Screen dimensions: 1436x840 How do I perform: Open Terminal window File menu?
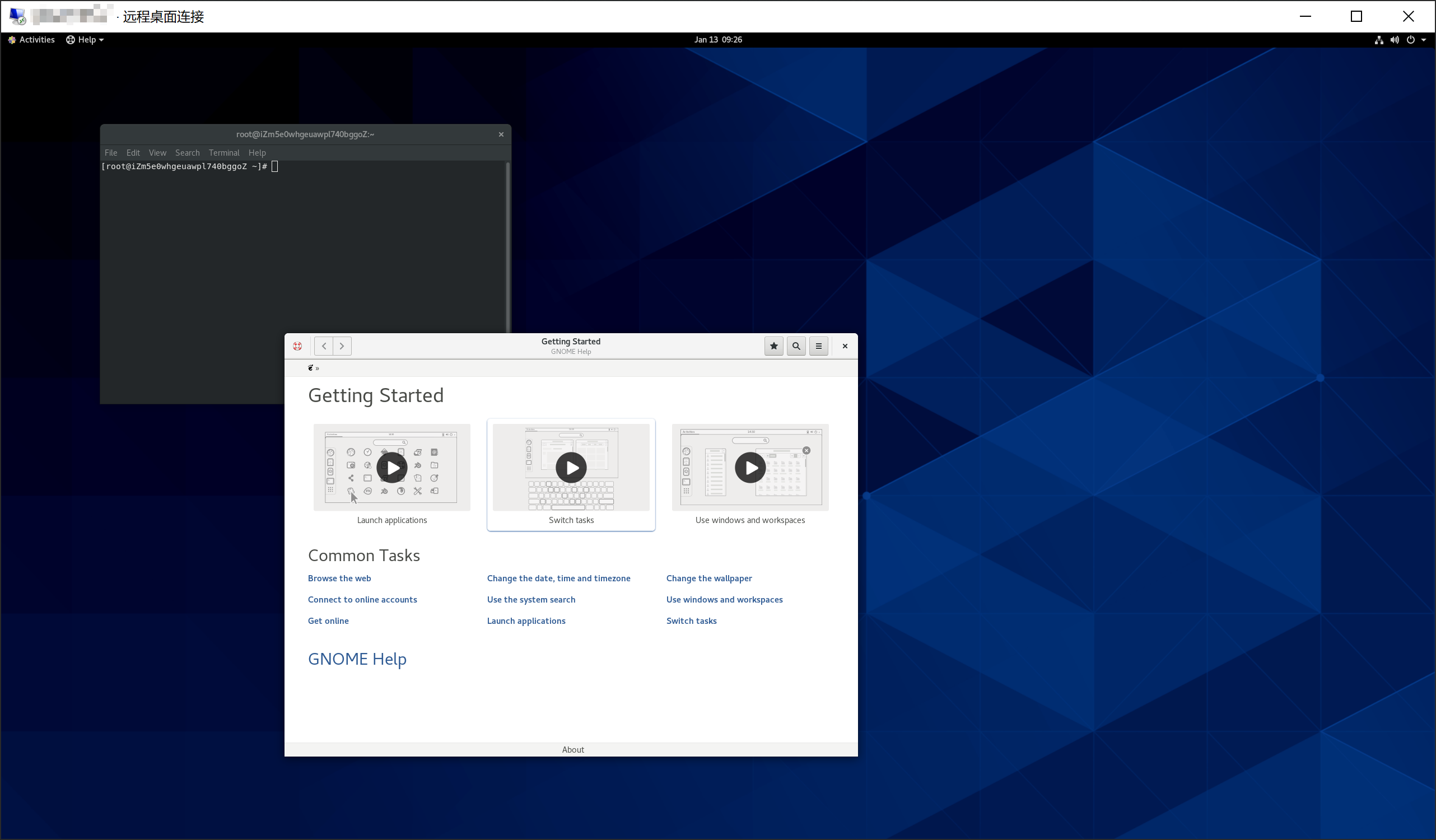pos(111,153)
